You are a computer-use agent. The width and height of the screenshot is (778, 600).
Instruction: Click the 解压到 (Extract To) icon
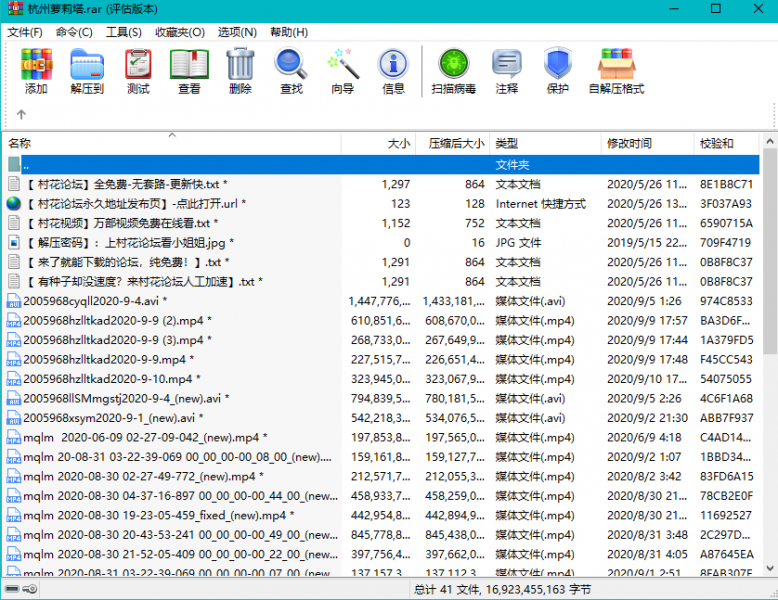[x=87, y=70]
